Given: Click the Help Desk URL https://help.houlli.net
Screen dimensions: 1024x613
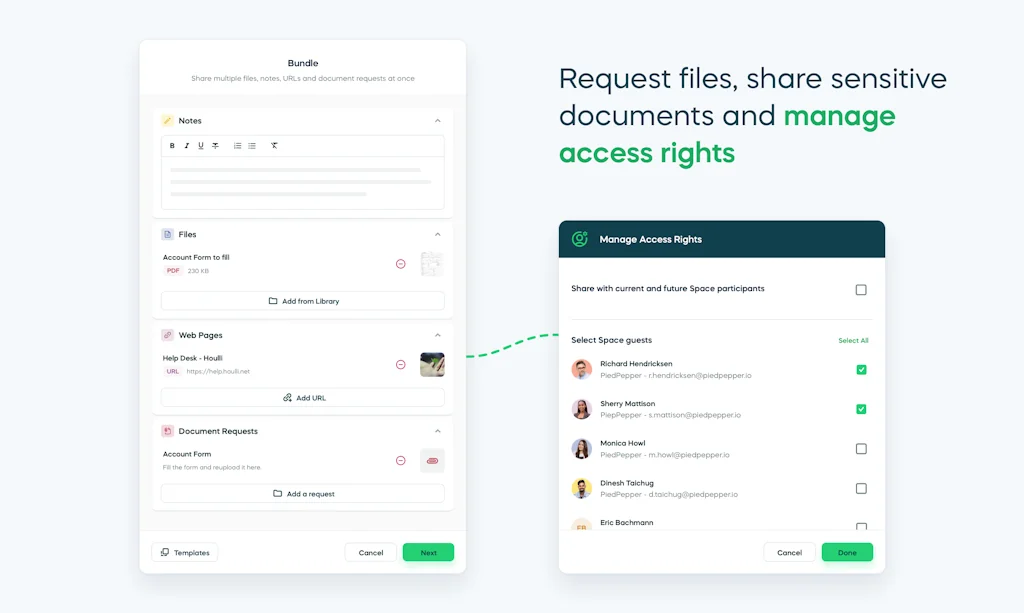Looking at the screenshot, I should click(x=218, y=371).
